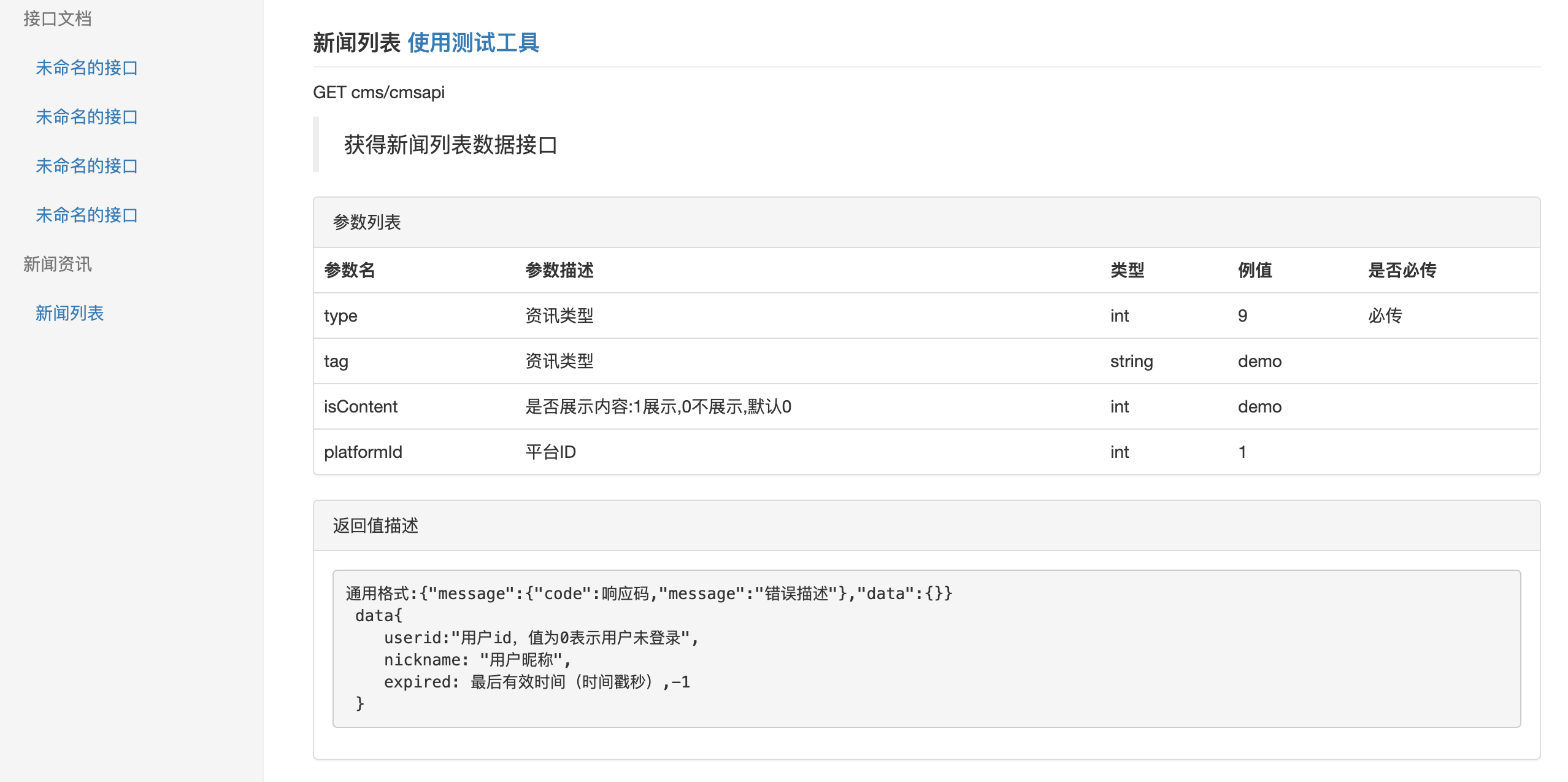Click the 是否必传 column header
This screenshot has height=782, width=1568.
tap(1402, 270)
